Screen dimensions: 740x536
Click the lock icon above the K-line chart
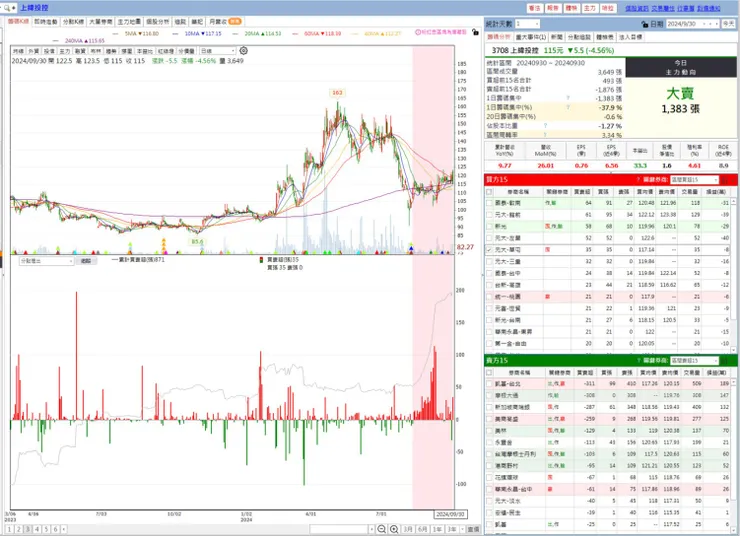[x=475, y=32]
